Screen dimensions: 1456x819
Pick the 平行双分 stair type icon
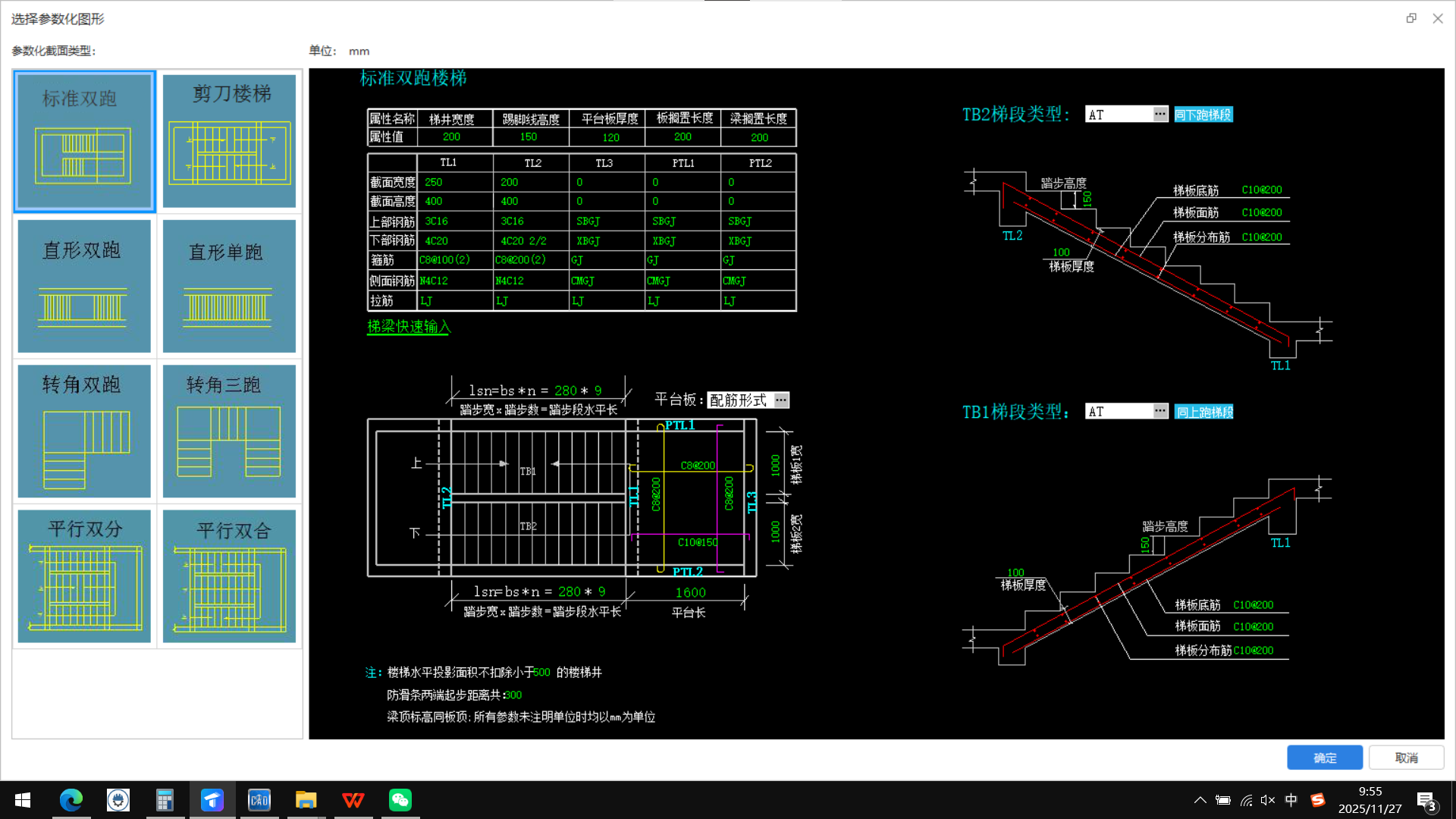[84, 576]
